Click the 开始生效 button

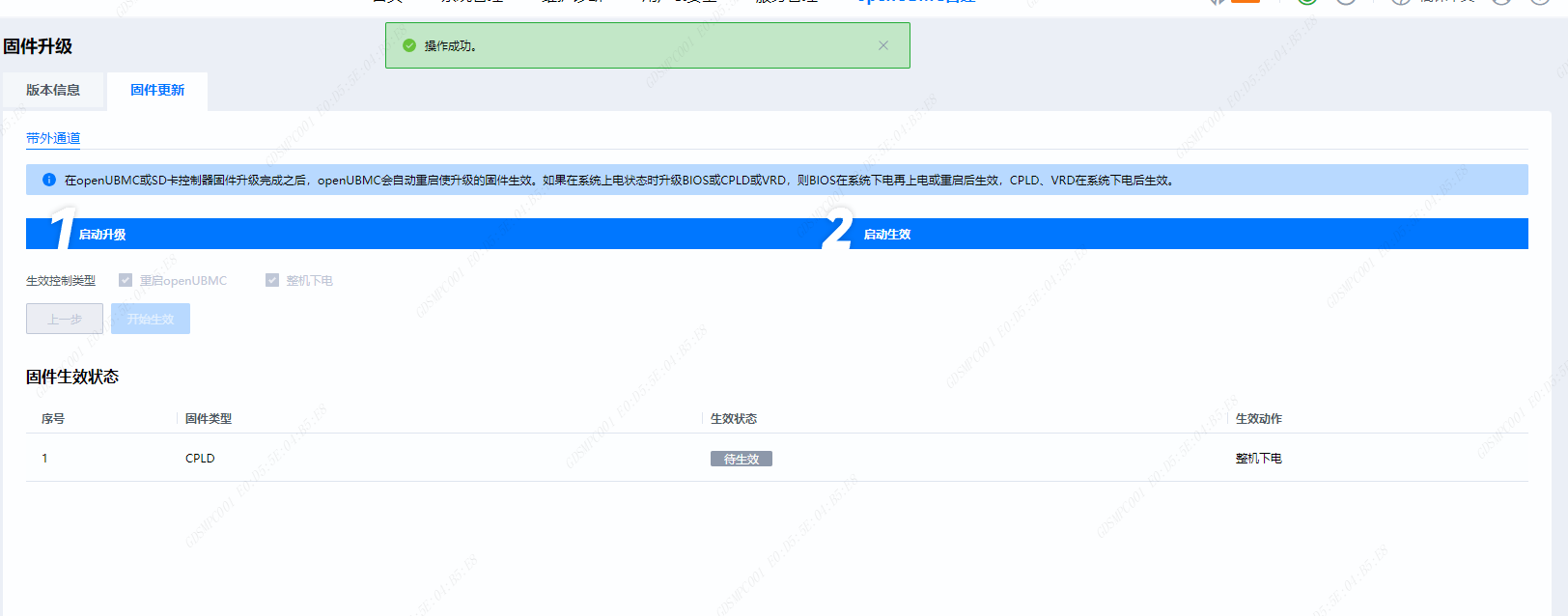151,319
